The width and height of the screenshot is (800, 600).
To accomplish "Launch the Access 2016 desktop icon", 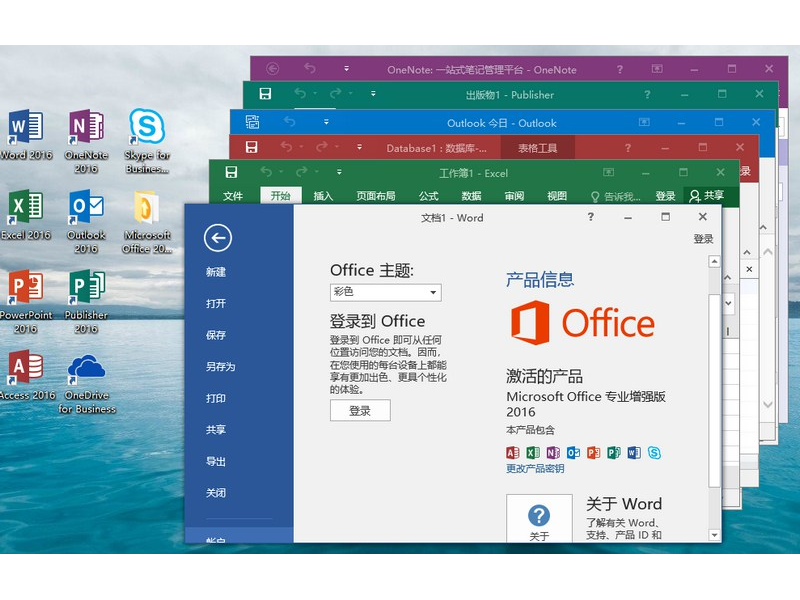I will click(27, 375).
